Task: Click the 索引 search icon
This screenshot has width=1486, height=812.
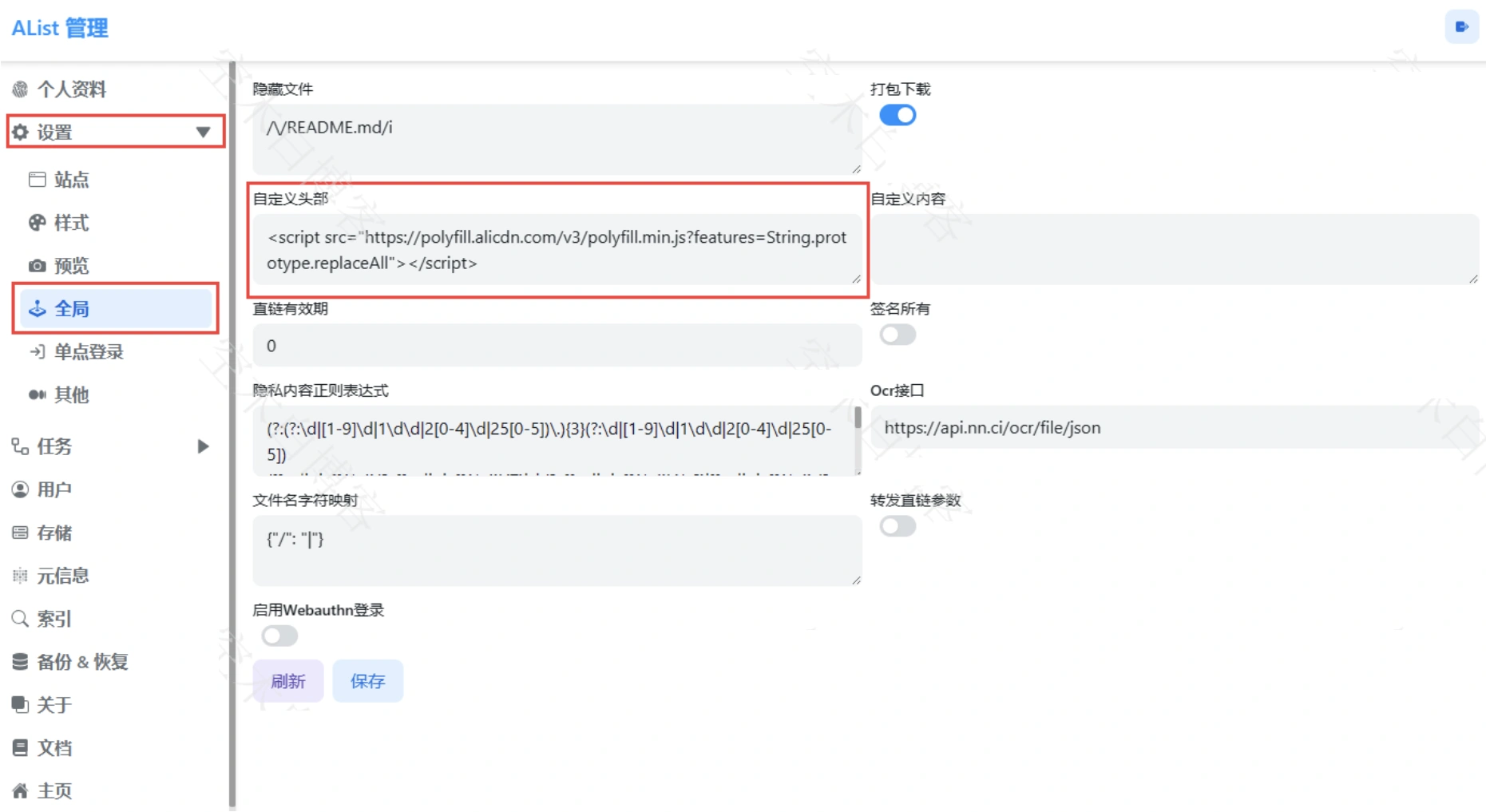Action: pyautogui.click(x=20, y=619)
